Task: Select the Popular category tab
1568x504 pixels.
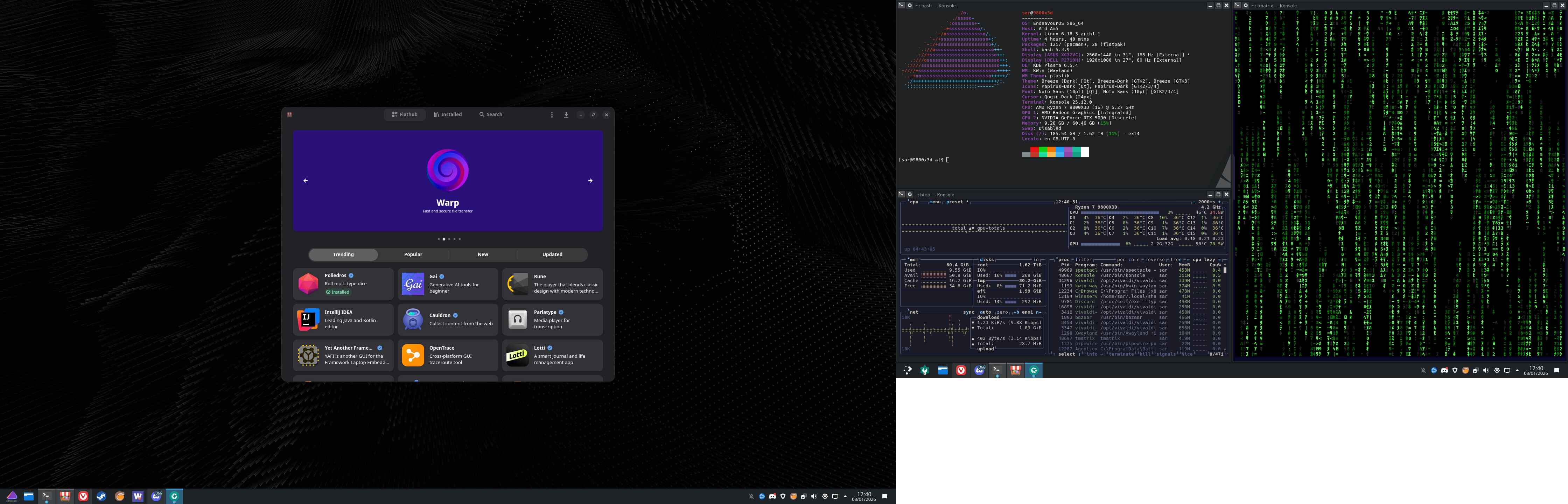Action: 413,254
